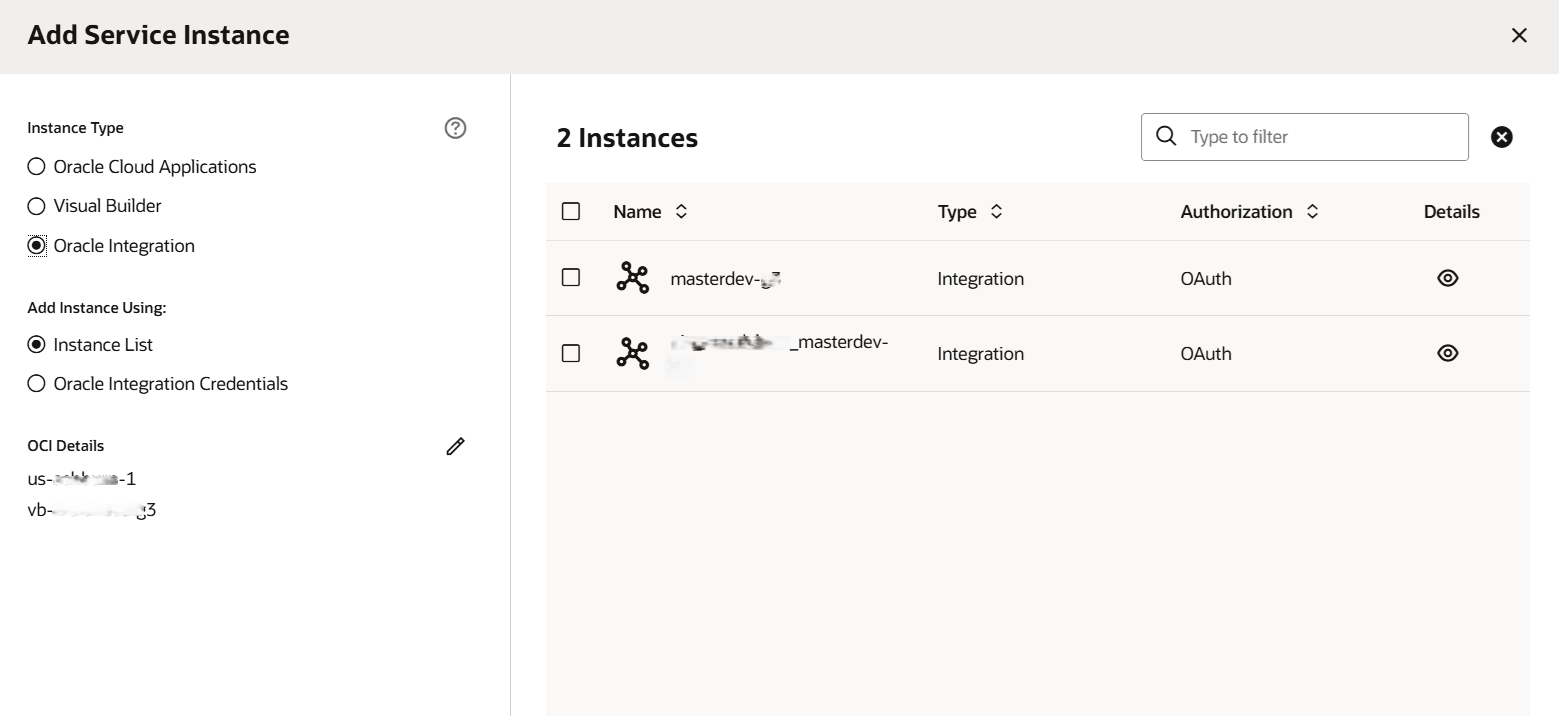The image size is (1559, 716).
Task: Clear the filter with the X icon
Action: tap(1501, 137)
